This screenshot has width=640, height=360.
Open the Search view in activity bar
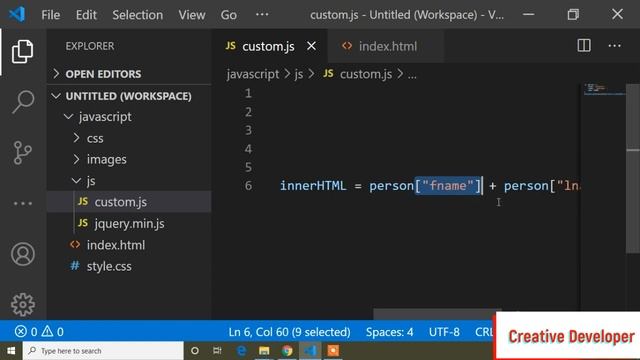(x=23, y=102)
